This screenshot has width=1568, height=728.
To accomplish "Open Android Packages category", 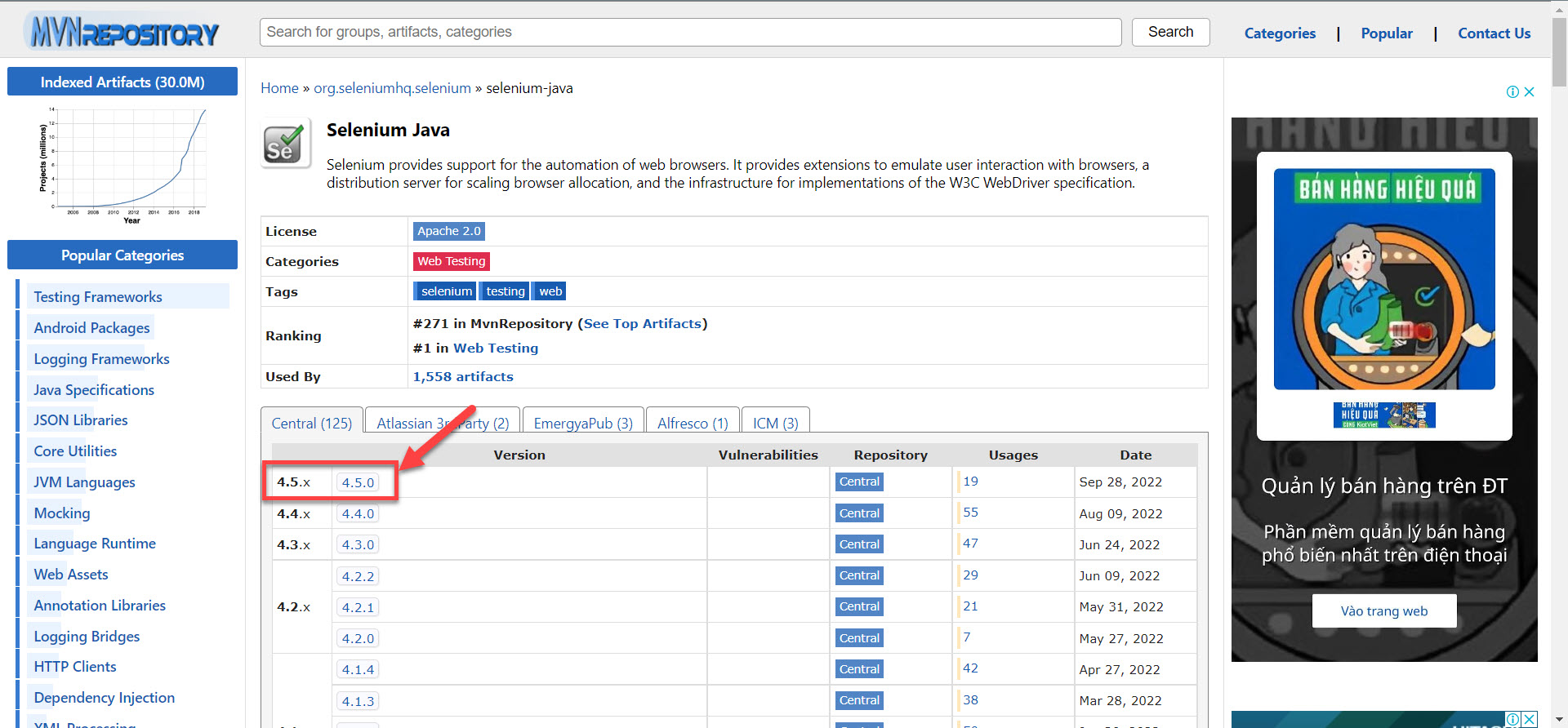I will click(91, 328).
